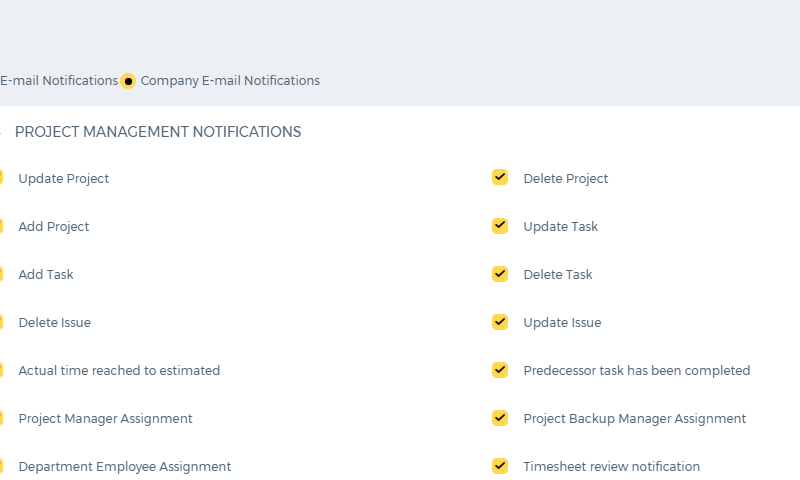Click the Add Project label
This screenshot has height=480, width=800.
coord(54,226)
